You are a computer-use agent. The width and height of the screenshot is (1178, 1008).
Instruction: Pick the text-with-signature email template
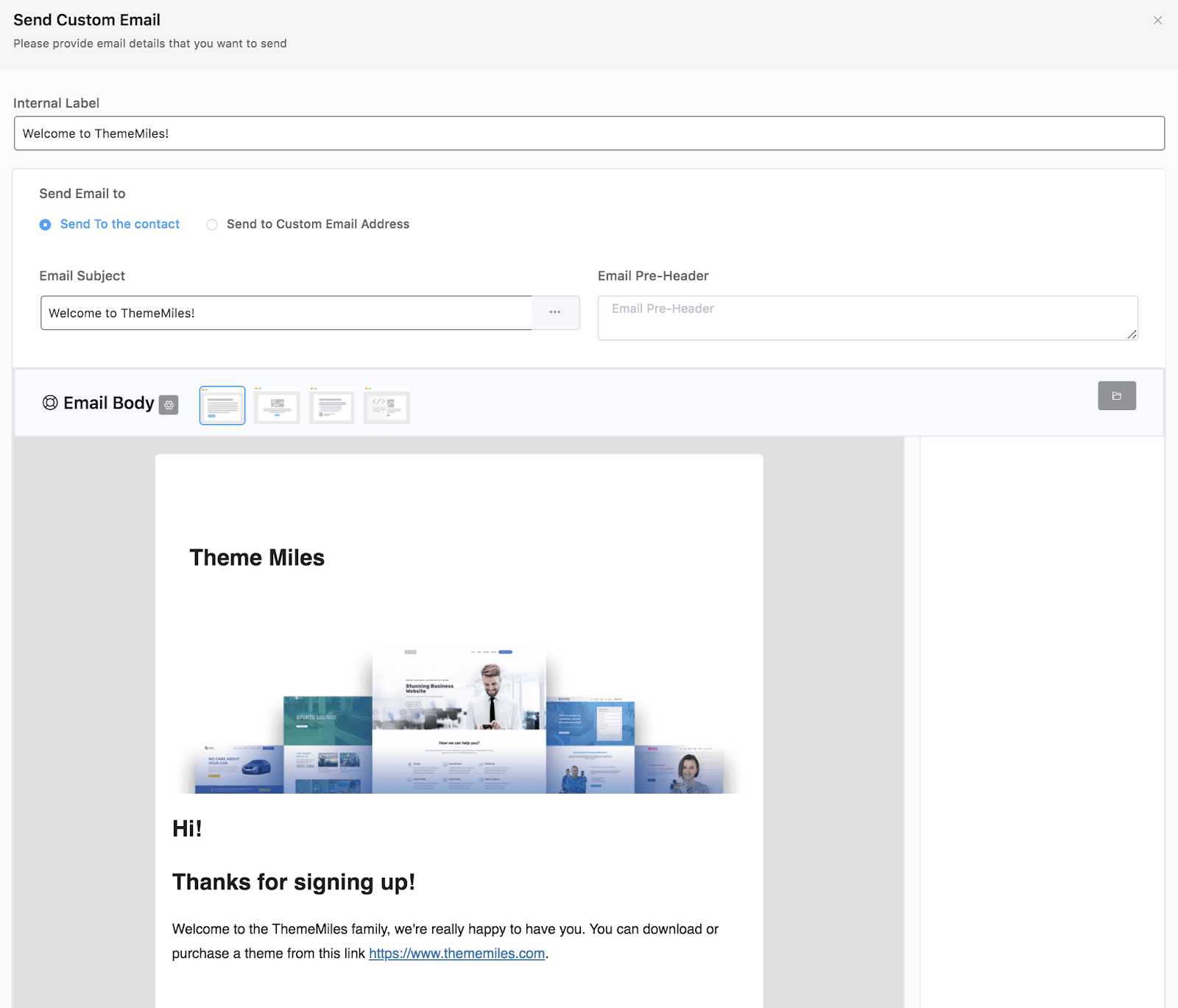click(332, 406)
